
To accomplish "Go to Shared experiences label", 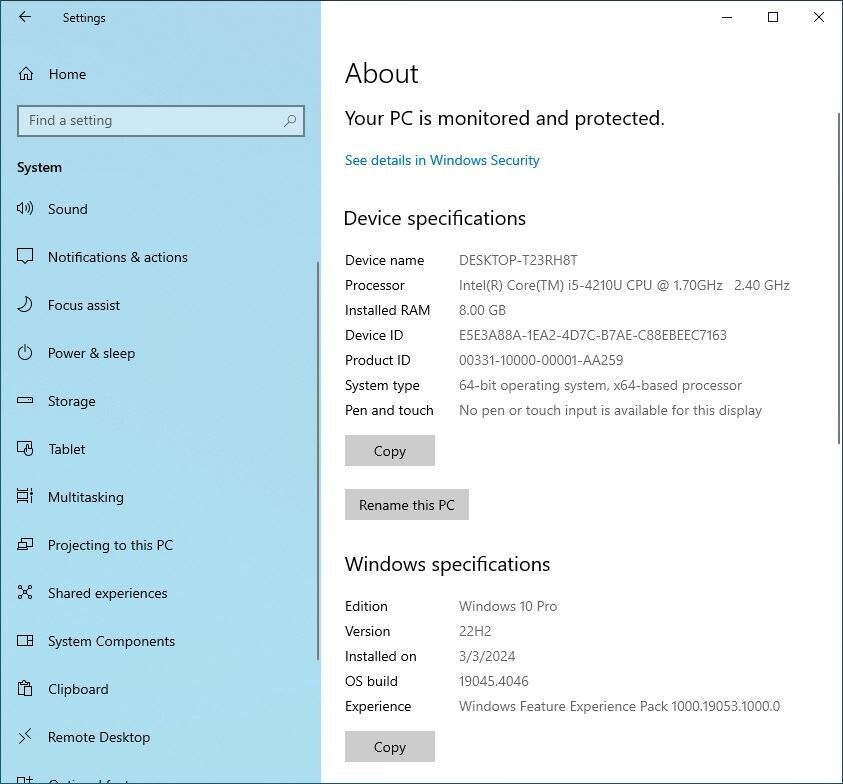I will tap(108, 593).
